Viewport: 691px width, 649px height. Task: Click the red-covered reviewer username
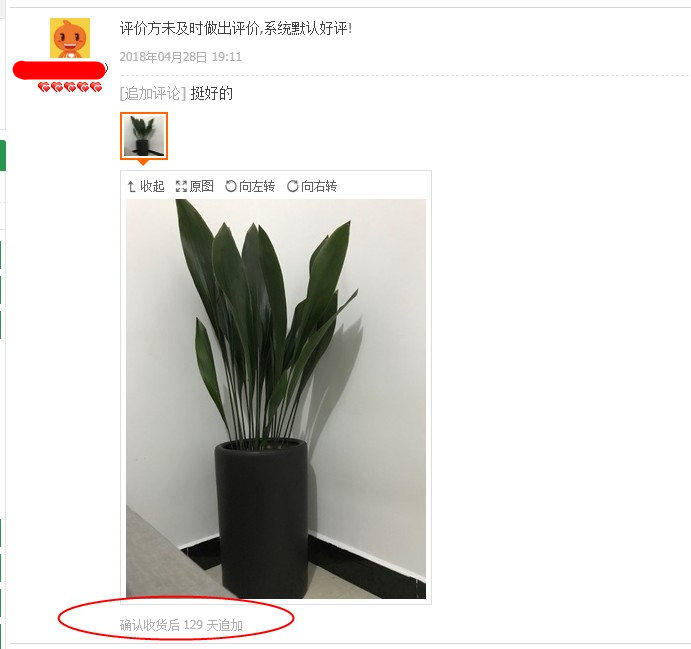pyautogui.click(x=59, y=70)
